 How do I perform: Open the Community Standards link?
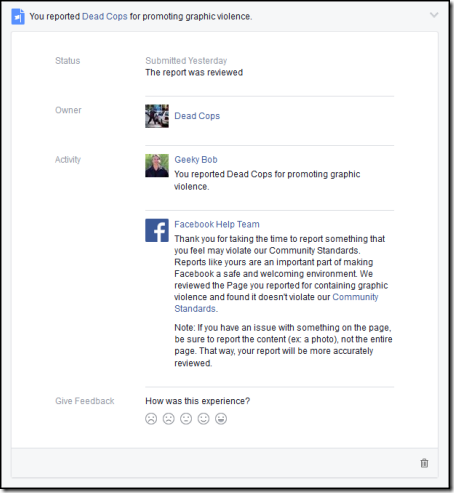click(x=276, y=303)
